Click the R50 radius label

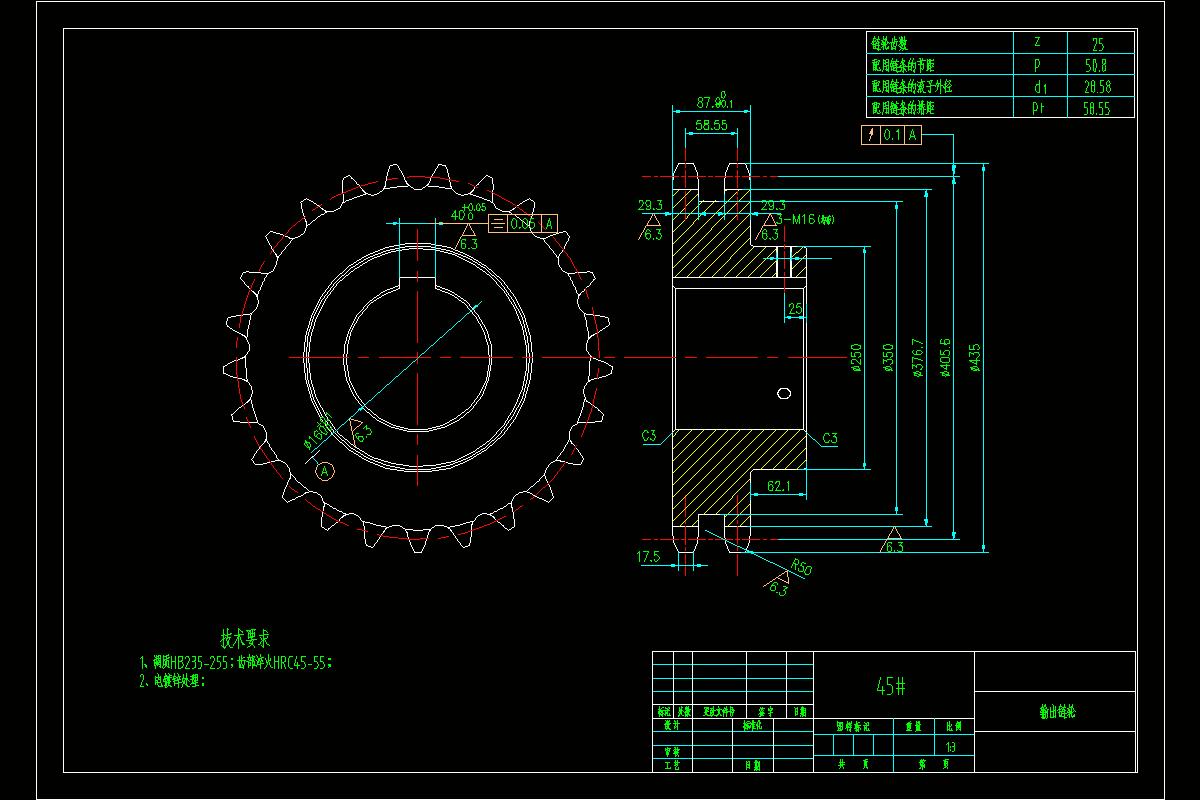(x=800, y=568)
